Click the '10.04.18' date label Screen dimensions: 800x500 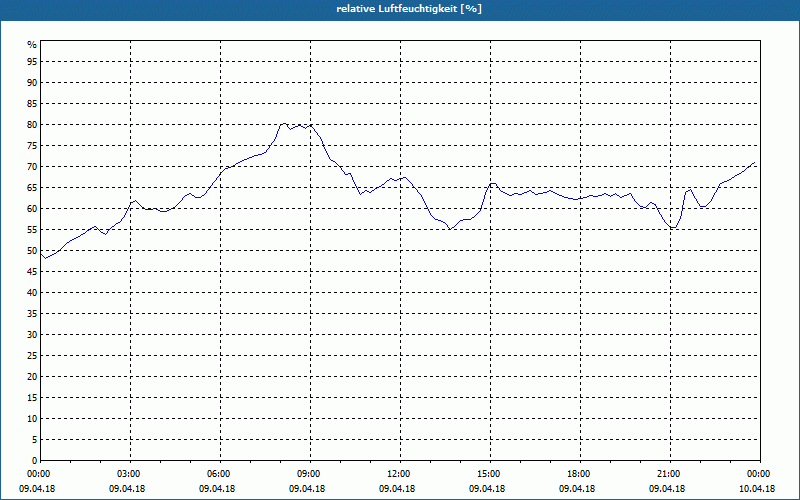click(757, 489)
